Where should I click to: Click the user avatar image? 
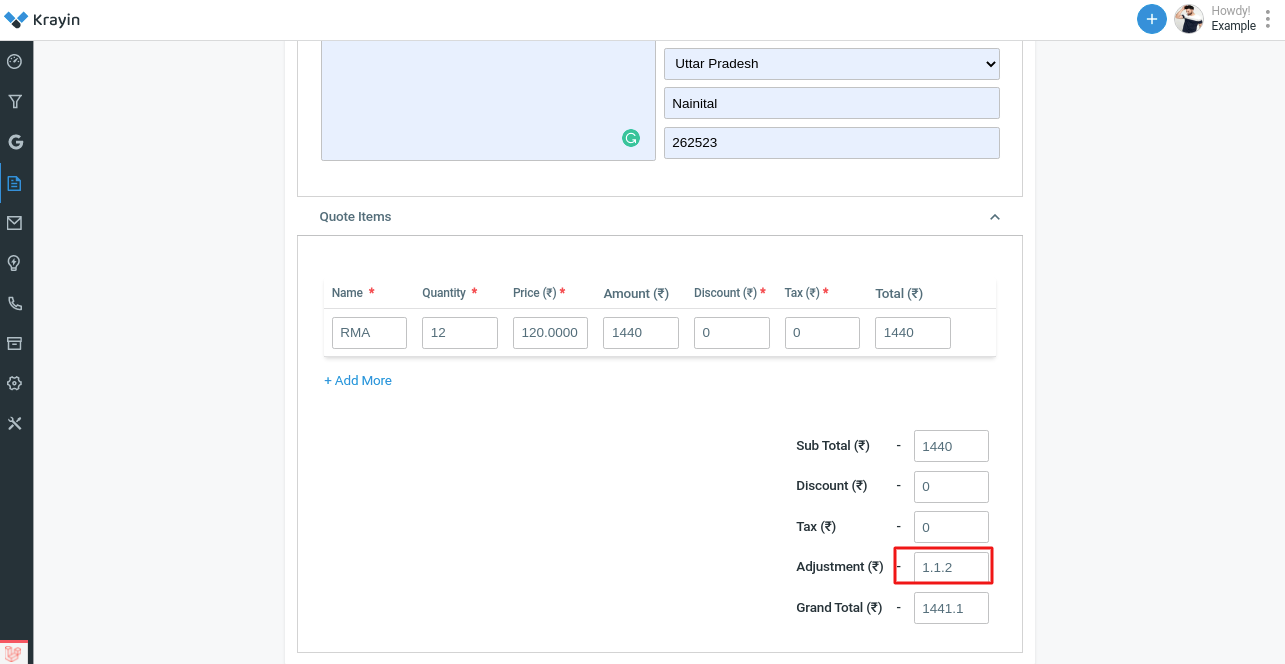(1188, 18)
